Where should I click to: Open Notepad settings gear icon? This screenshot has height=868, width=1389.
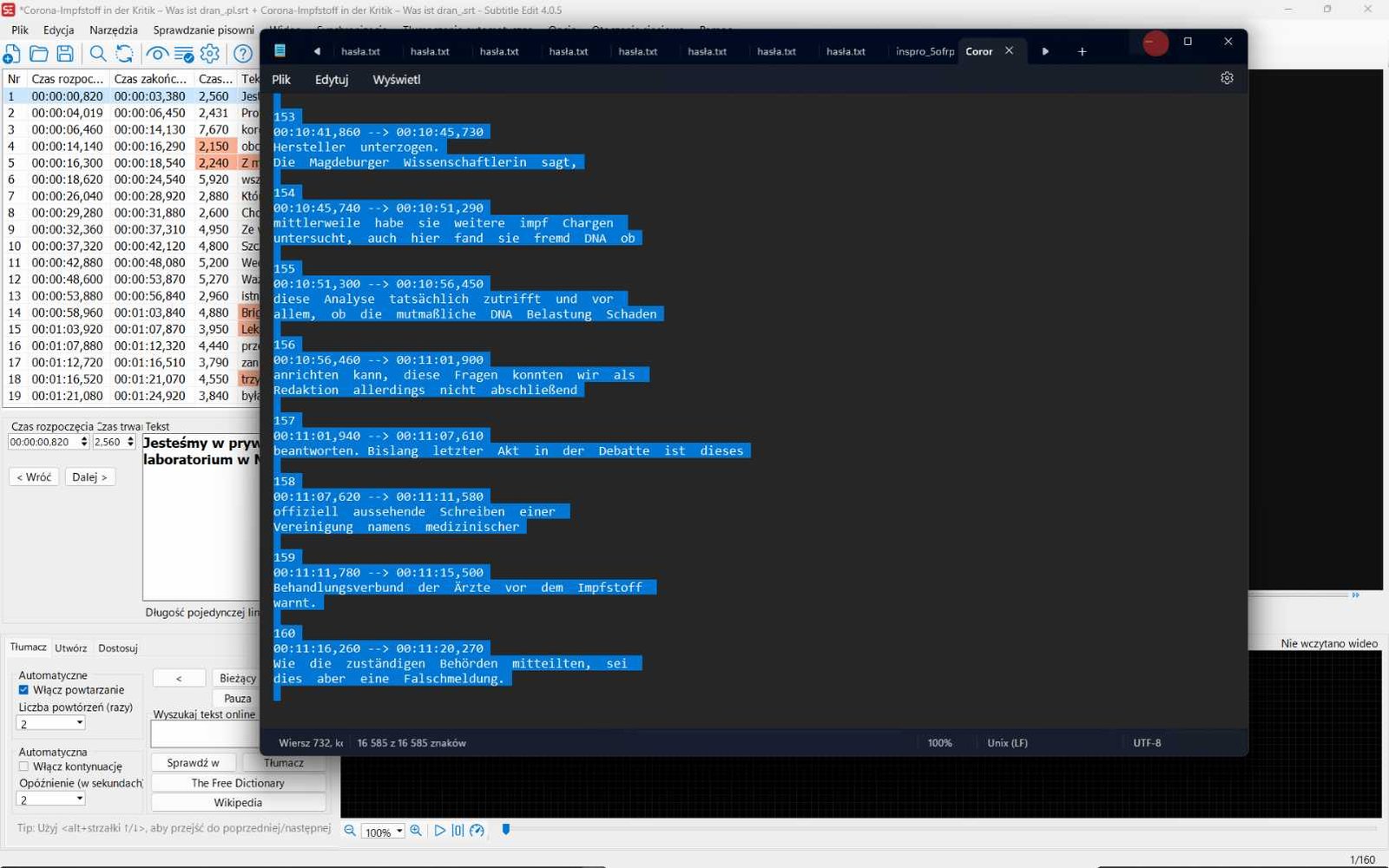(1227, 78)
